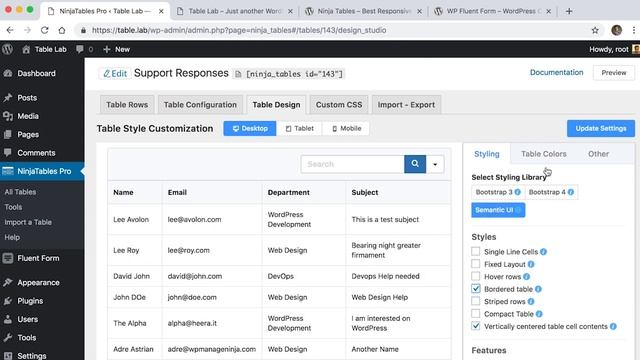Reload the current page

point(44,30)
